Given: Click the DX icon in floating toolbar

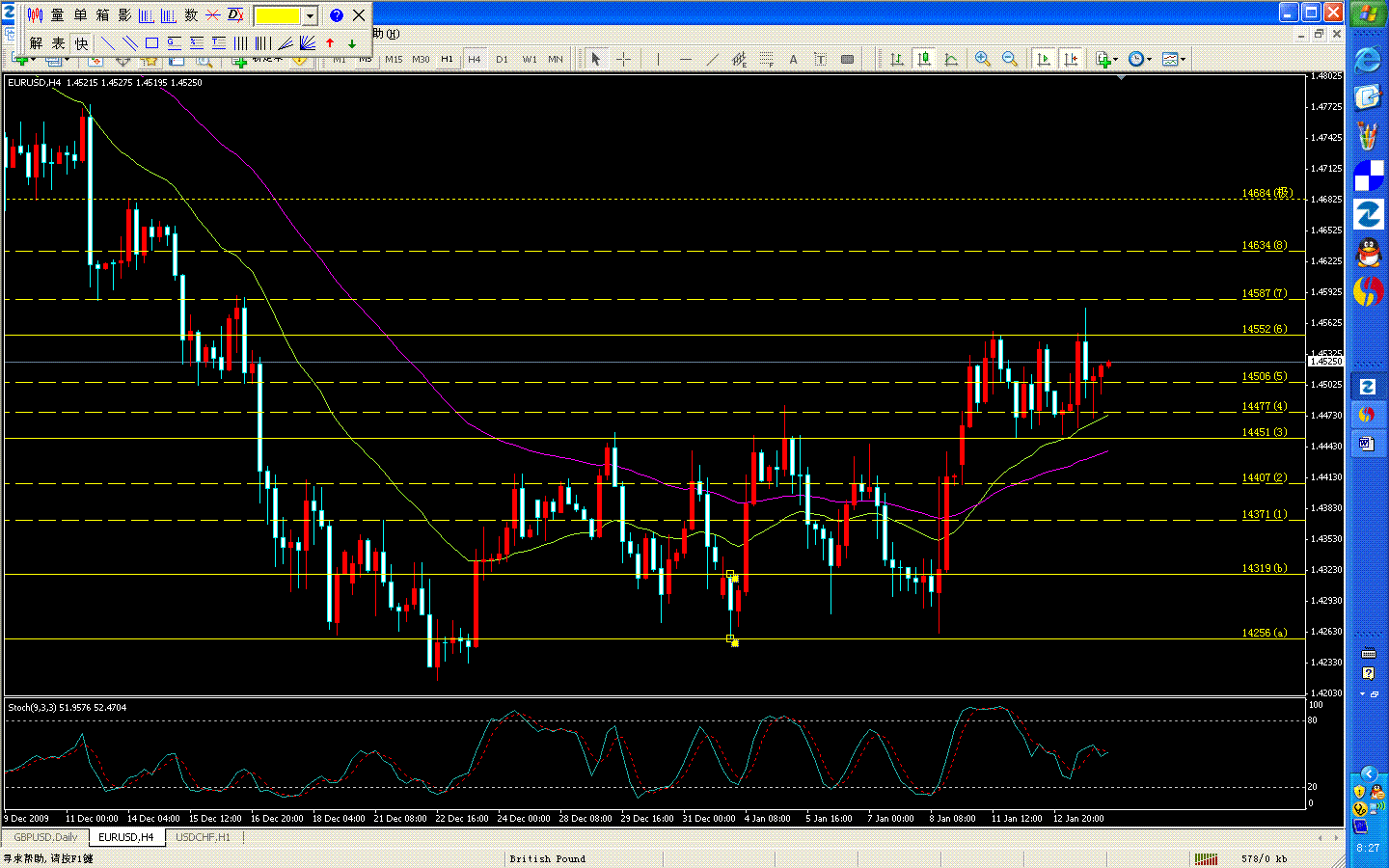Looking at the screenshot, I should click(x=235, y=15).
